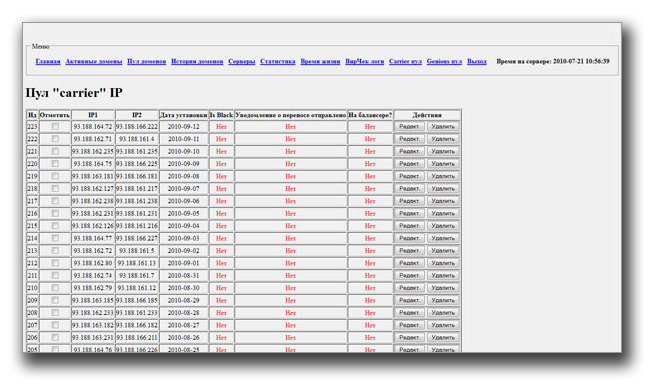The height and width of the screenshot is (385, 648).
Task: Click the Дата установки column header
Action: (183, 115)
